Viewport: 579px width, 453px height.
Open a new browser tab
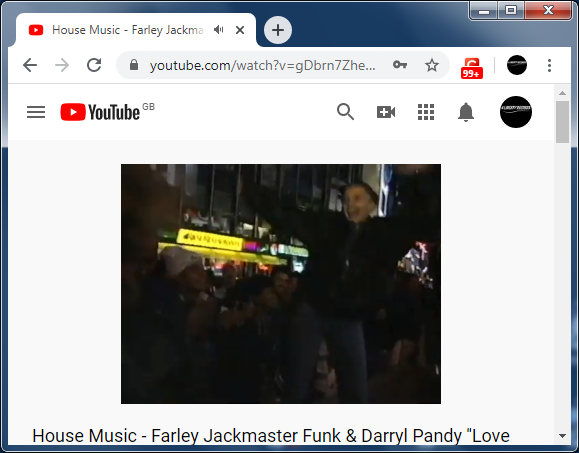pyautogui.click(x=278, y=30)
